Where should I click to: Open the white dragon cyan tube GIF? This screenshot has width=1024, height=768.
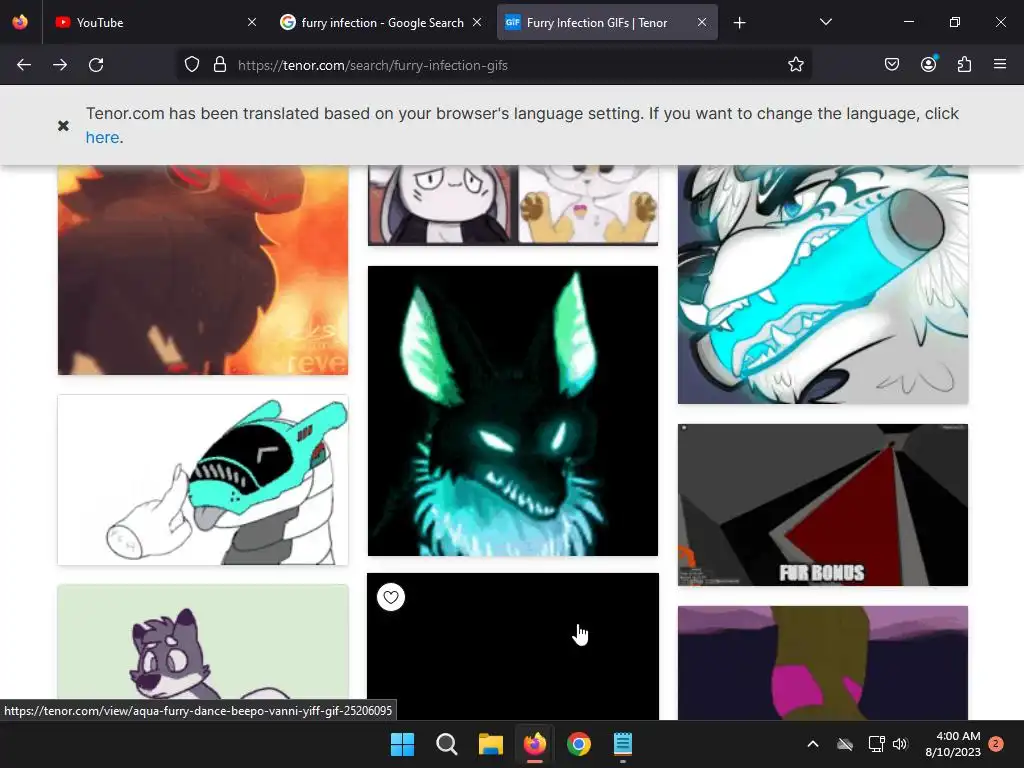823,284
